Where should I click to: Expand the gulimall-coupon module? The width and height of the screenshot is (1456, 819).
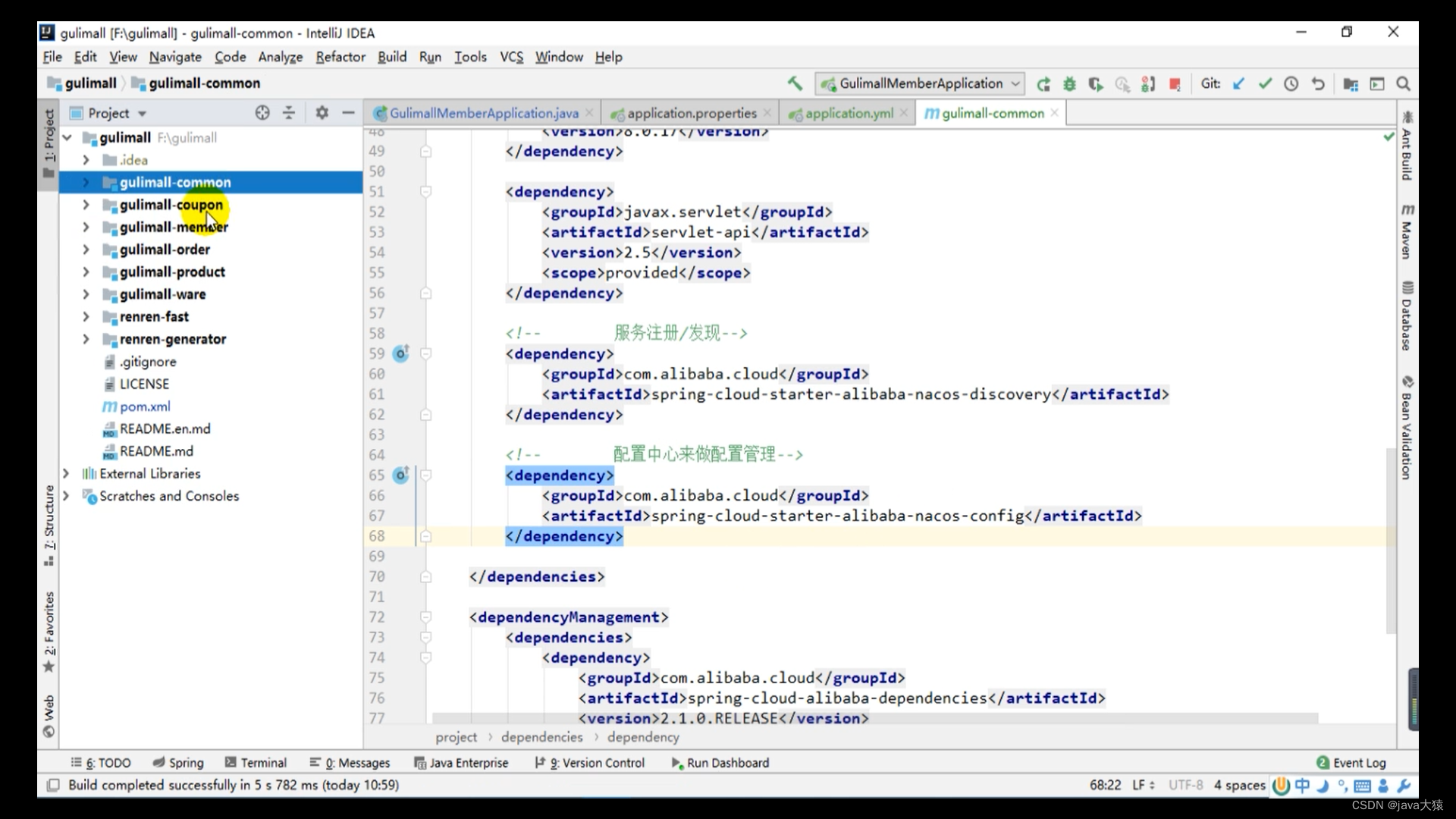pyautogui.click(x=86, y=205)
